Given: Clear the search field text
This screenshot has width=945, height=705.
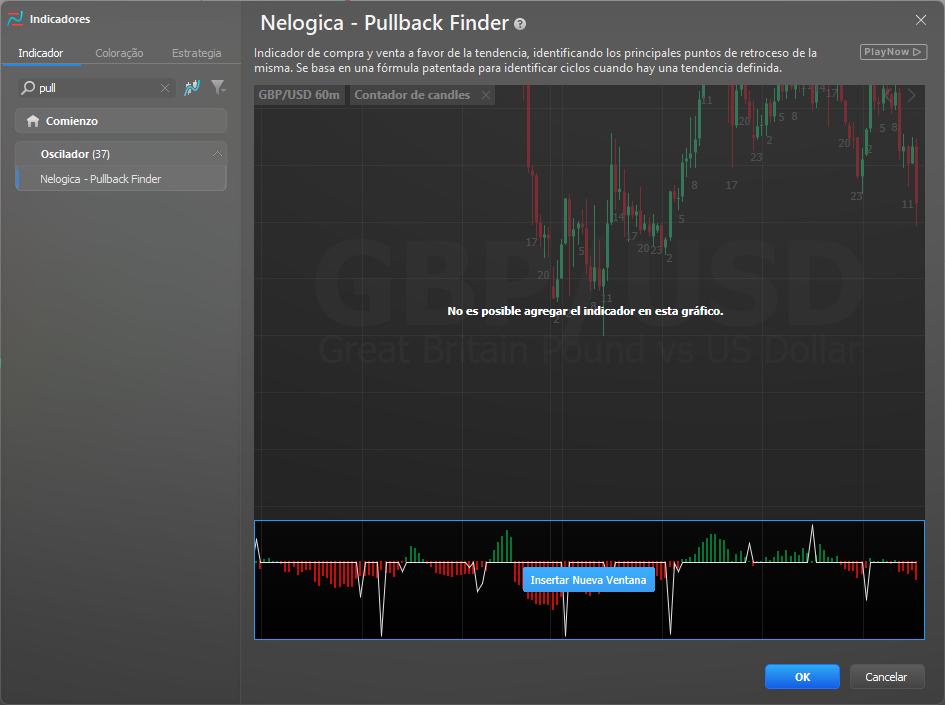Looking at the screenshot, I should [x=165, y=88].
